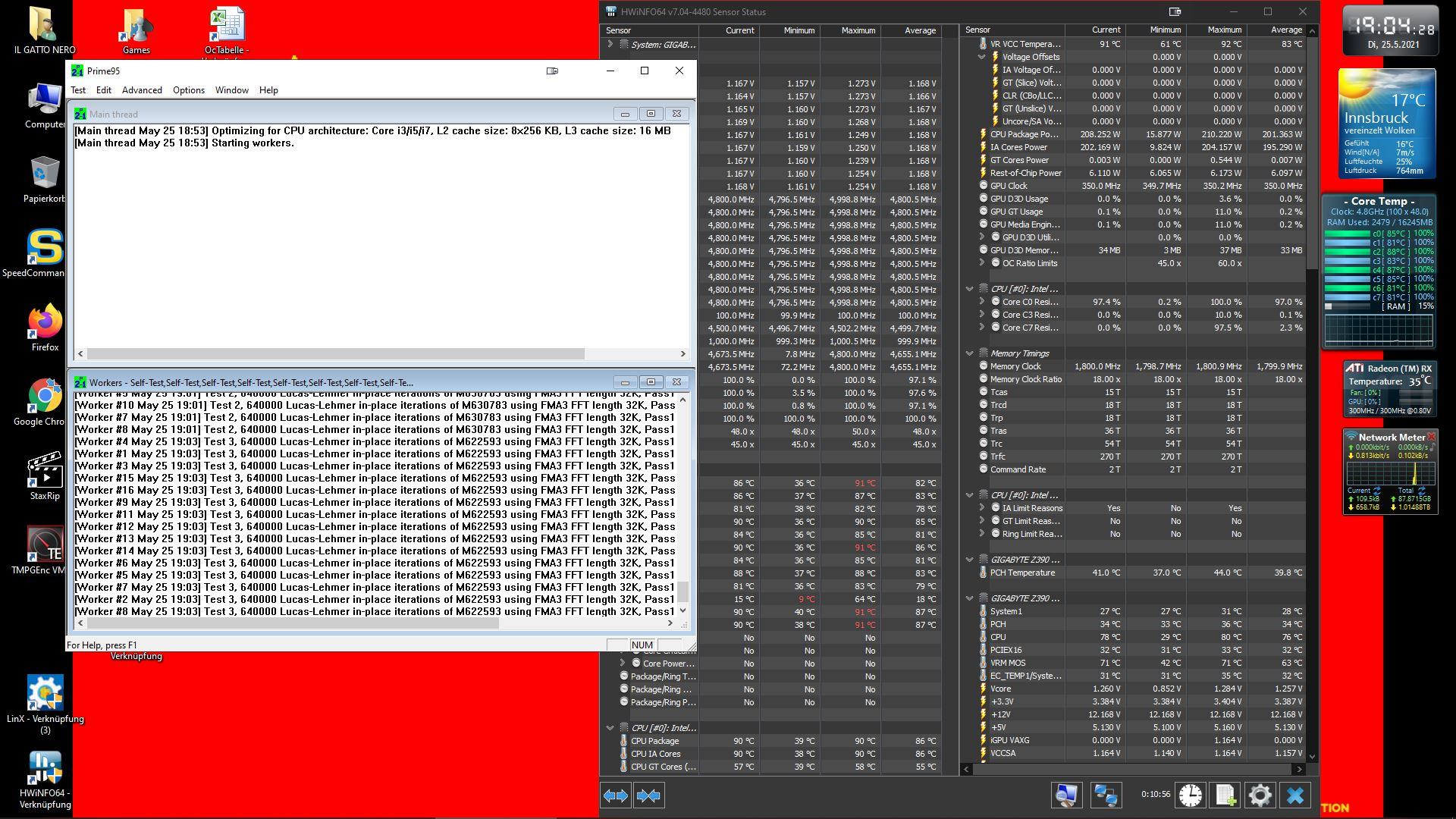Open OcTabelle Excel shortcut
The height and width of the screenshot is (819, 1456).
click(x=227, y=33)
